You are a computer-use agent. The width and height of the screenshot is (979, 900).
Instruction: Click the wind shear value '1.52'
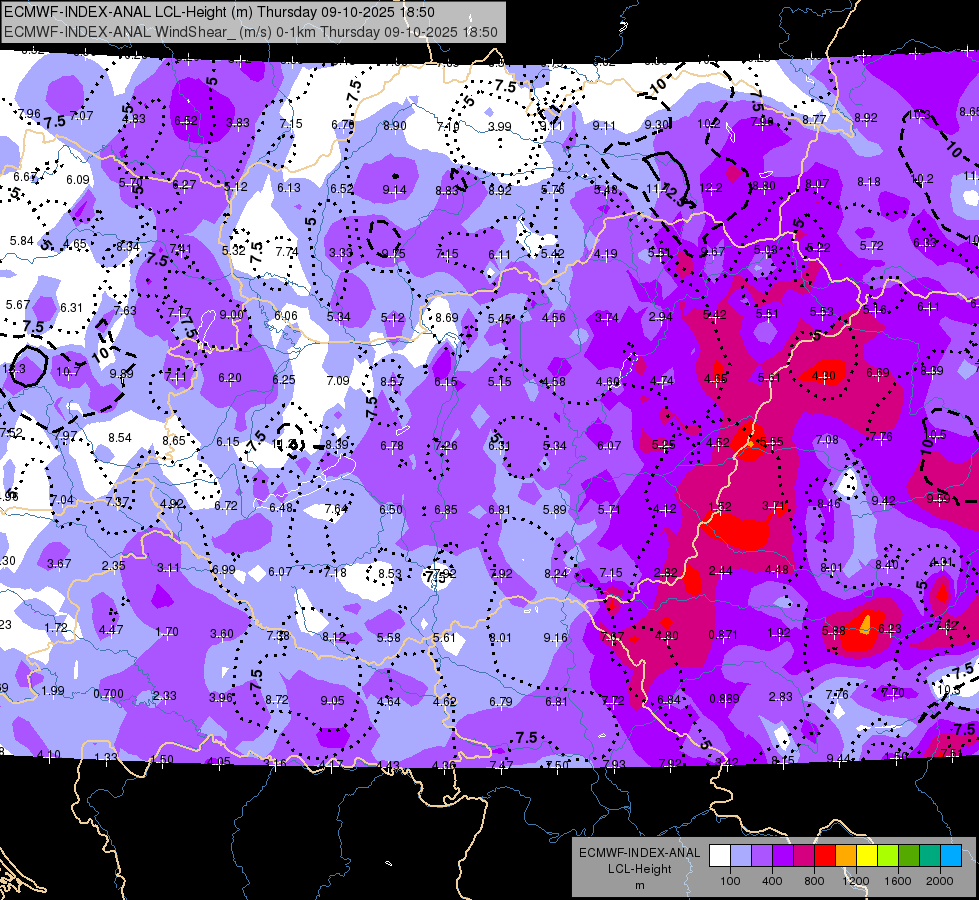tap(720, 507)
